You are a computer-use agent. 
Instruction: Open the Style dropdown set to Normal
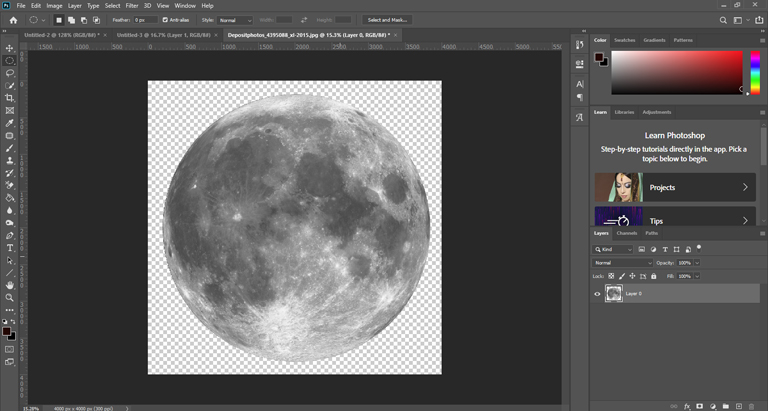click(x=236, y=20)
